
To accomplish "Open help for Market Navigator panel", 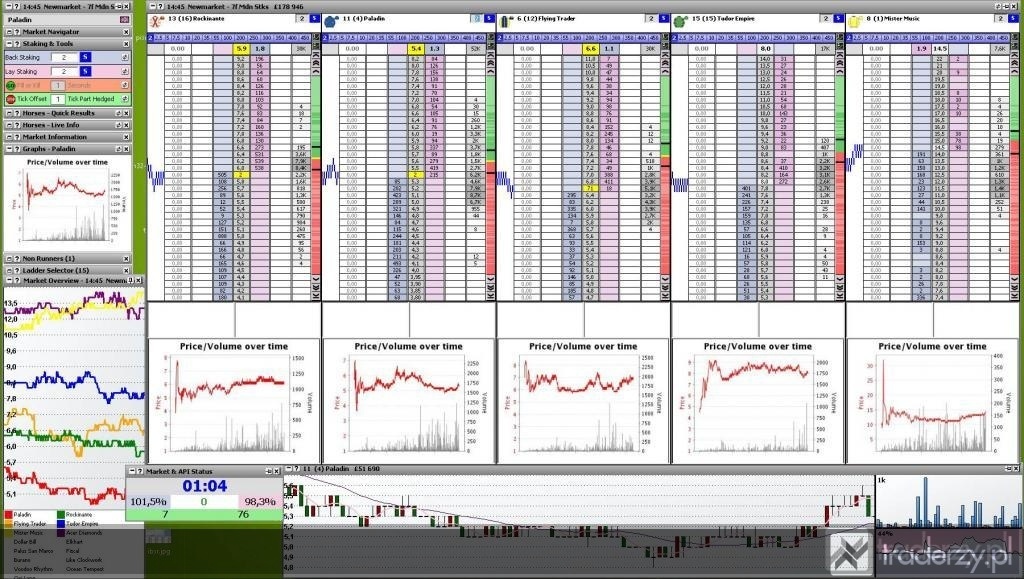I will click(17, 31).
